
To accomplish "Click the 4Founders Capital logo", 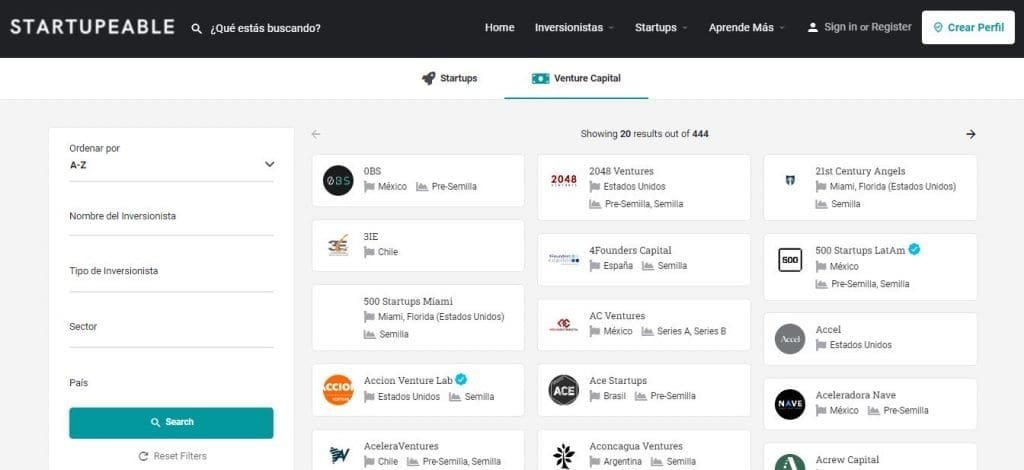I will coord(564,259).
